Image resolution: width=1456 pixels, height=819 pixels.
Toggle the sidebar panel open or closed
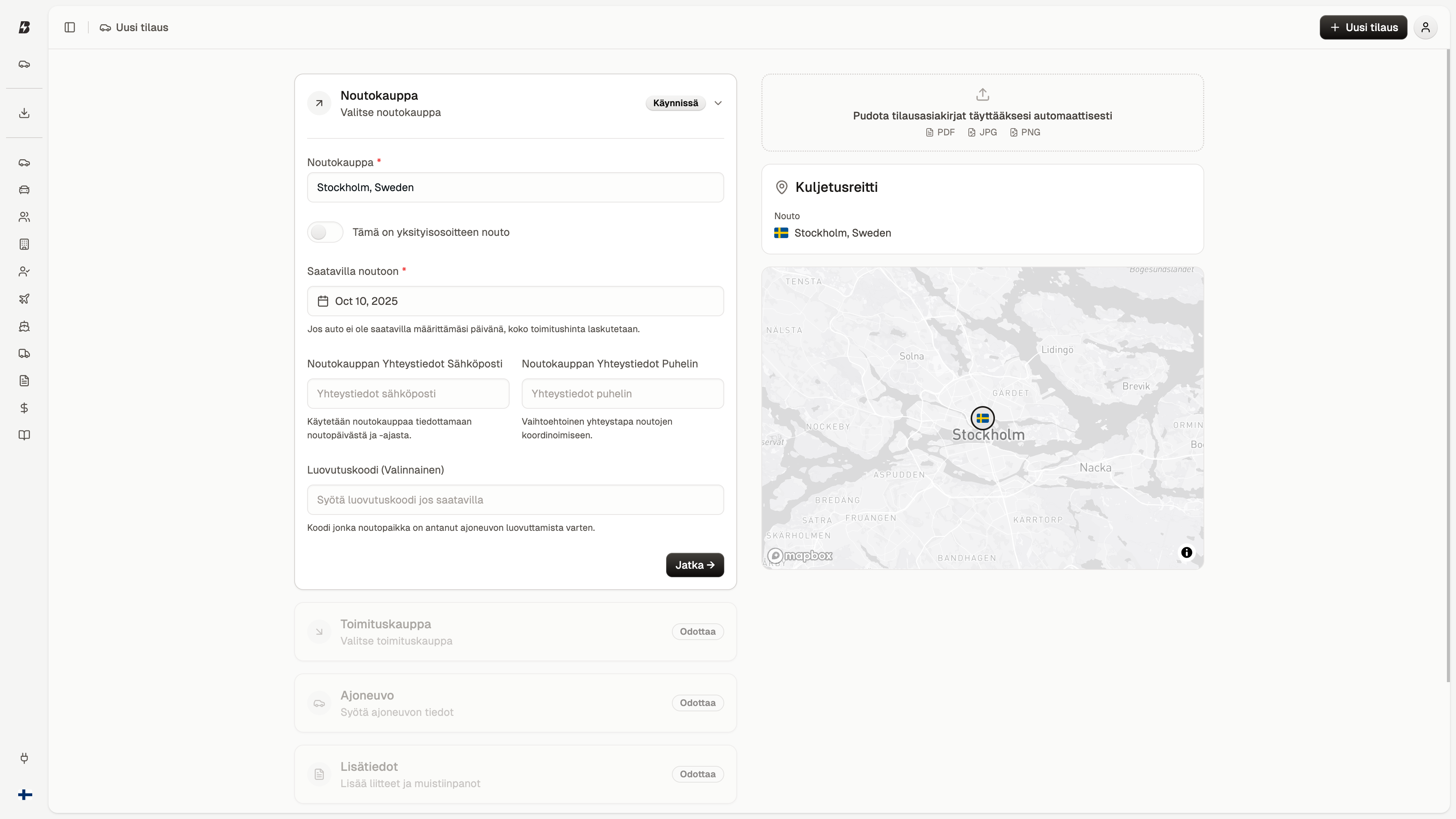click(69, 27)
